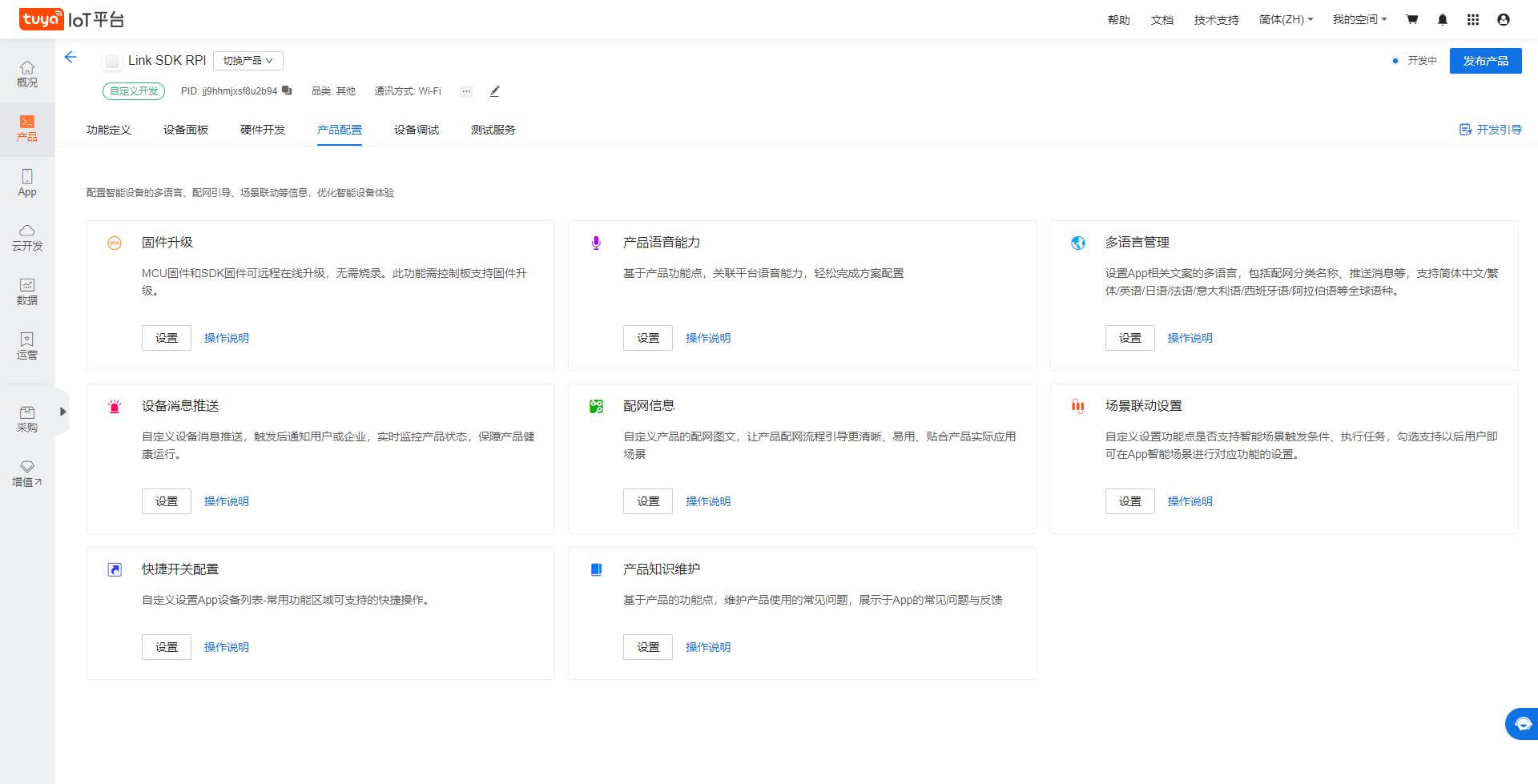Switch to the 设备面板 tab
This screenshot has width=1538, height=784.
pyautogui.click(x=186, y=130)
